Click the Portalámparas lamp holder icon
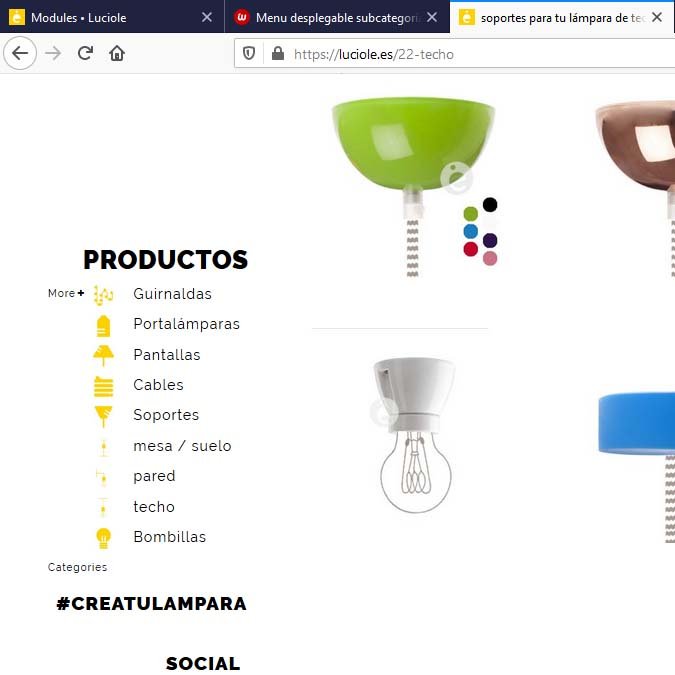This screenshot has height=675, width=675. (x=103, y=326)
